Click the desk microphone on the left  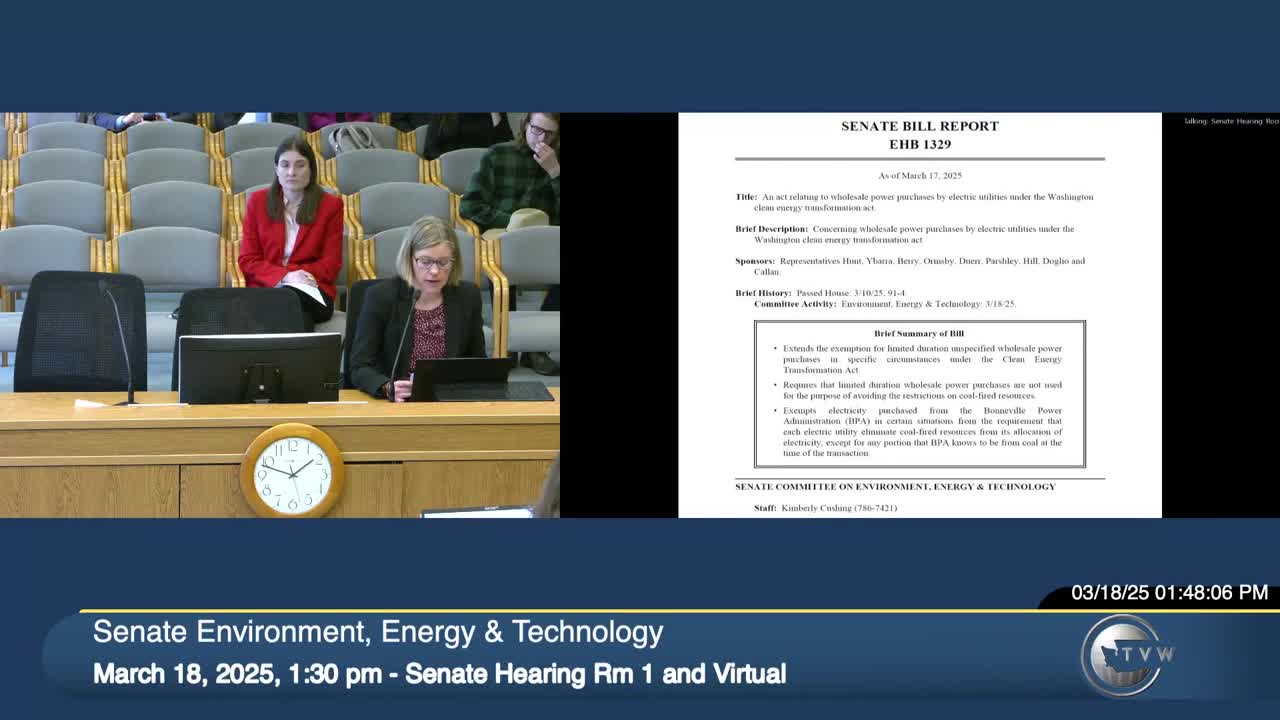119,342
